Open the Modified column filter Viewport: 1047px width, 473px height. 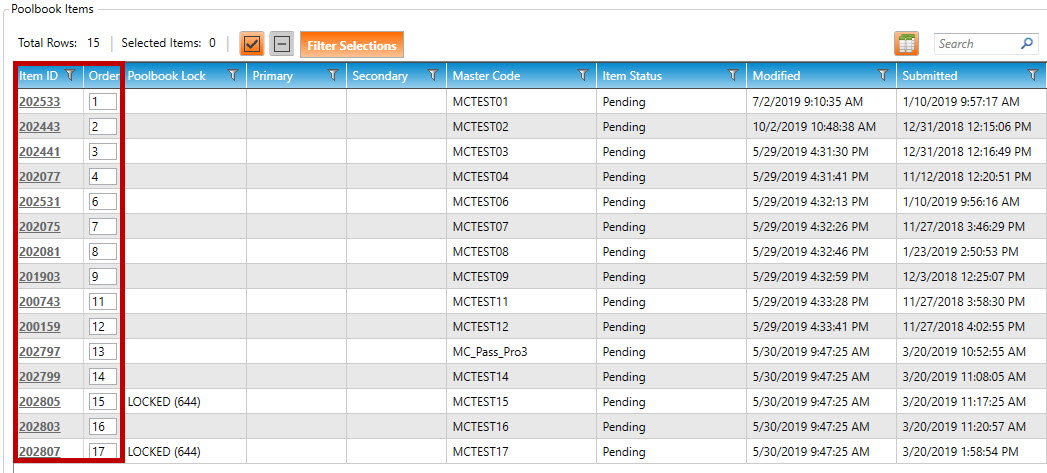883,76
